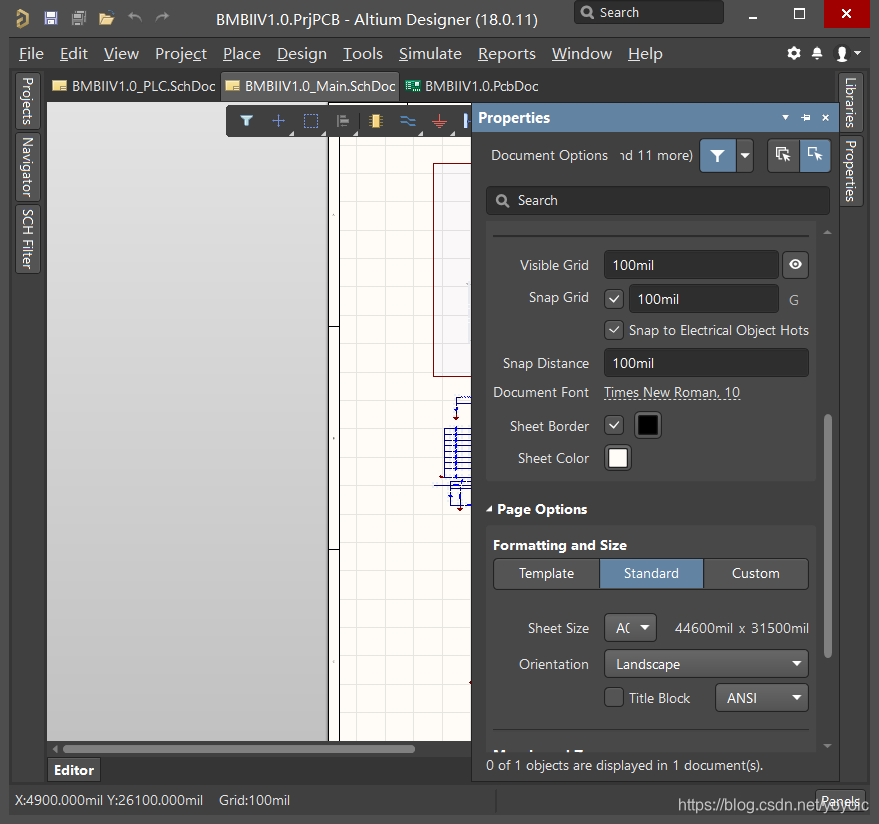Open a project with the folder icon
The height and width of the screenshot is (824, 879).
coord(107,18)
